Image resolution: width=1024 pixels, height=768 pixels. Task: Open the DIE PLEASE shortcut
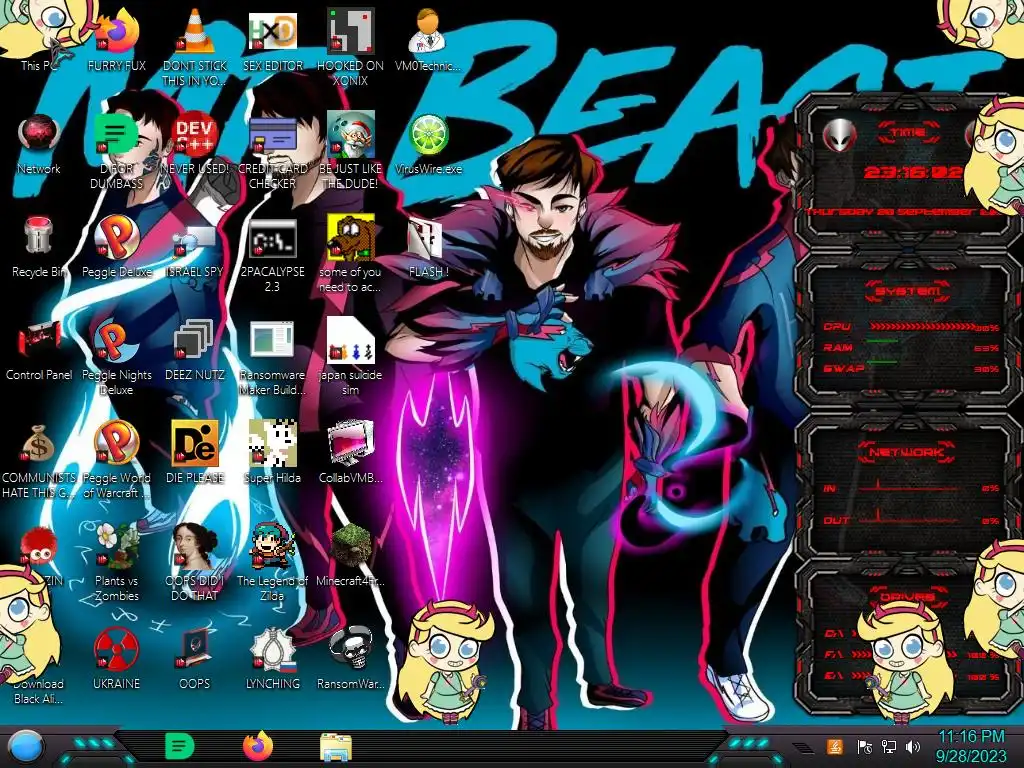(x=195, y=452)
